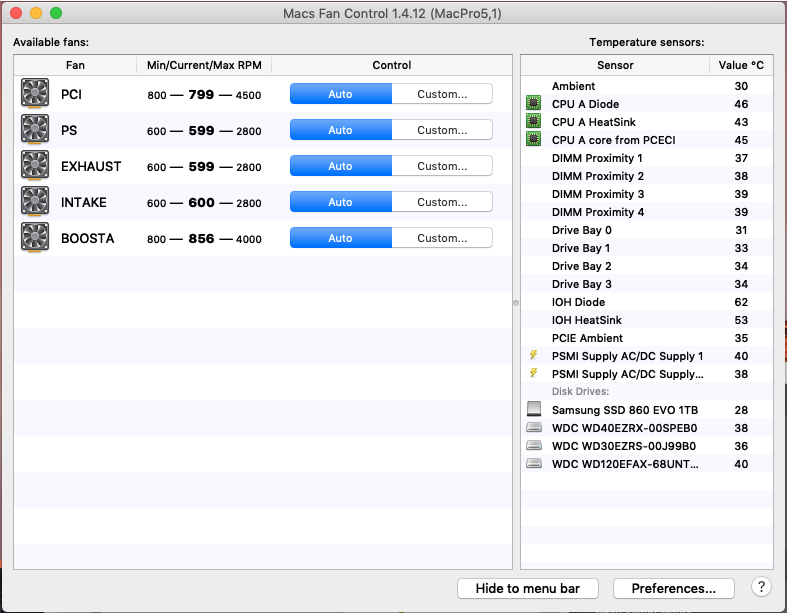Click the WDC WD30EZRS-00J99B0 label
Image resolution: width=787 pixels, height=613 pixels.
coord(624,446)
